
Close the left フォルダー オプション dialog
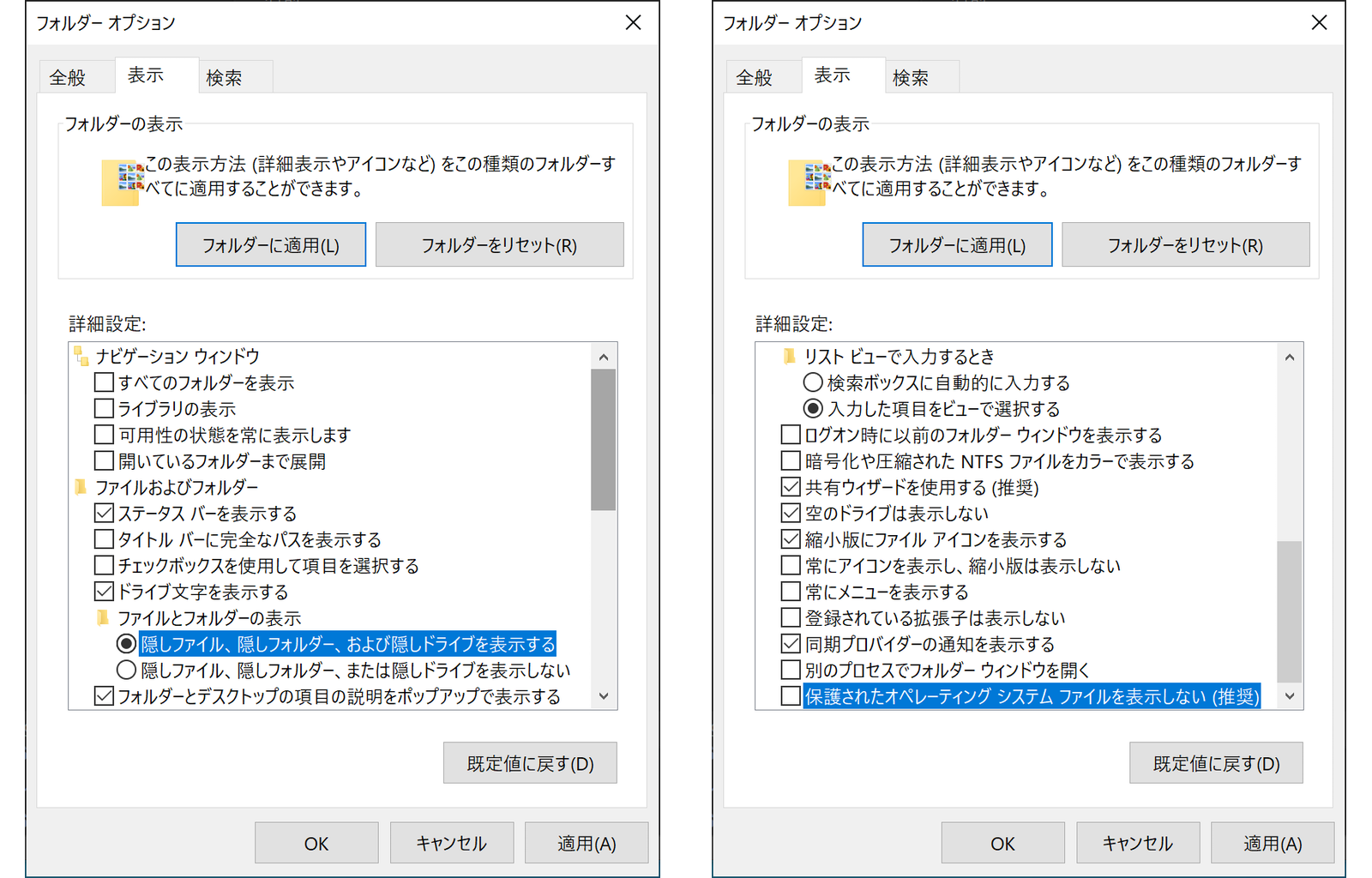tap(633, 22)
